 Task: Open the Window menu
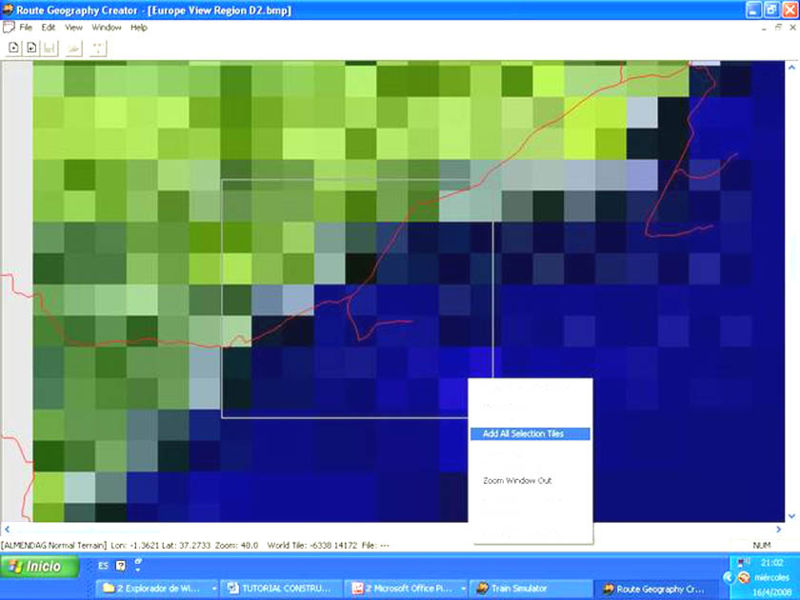point(106,27)
